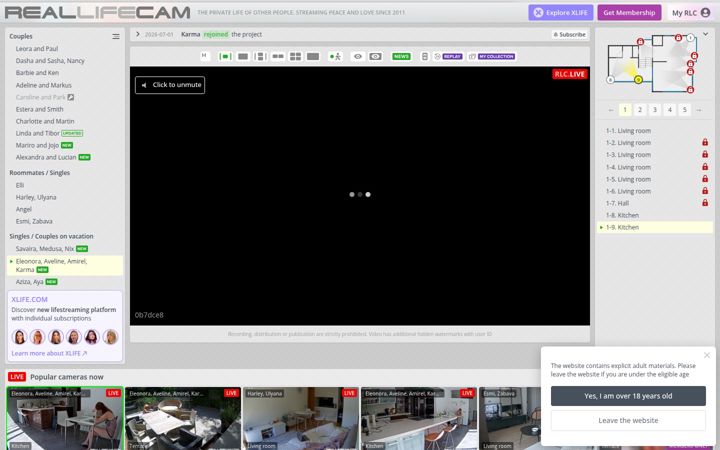Viewport: 720px width, 450px height.
Task: Open Aziza, Aya apartment
Action: pyautogui.click(x=29, y=281)
